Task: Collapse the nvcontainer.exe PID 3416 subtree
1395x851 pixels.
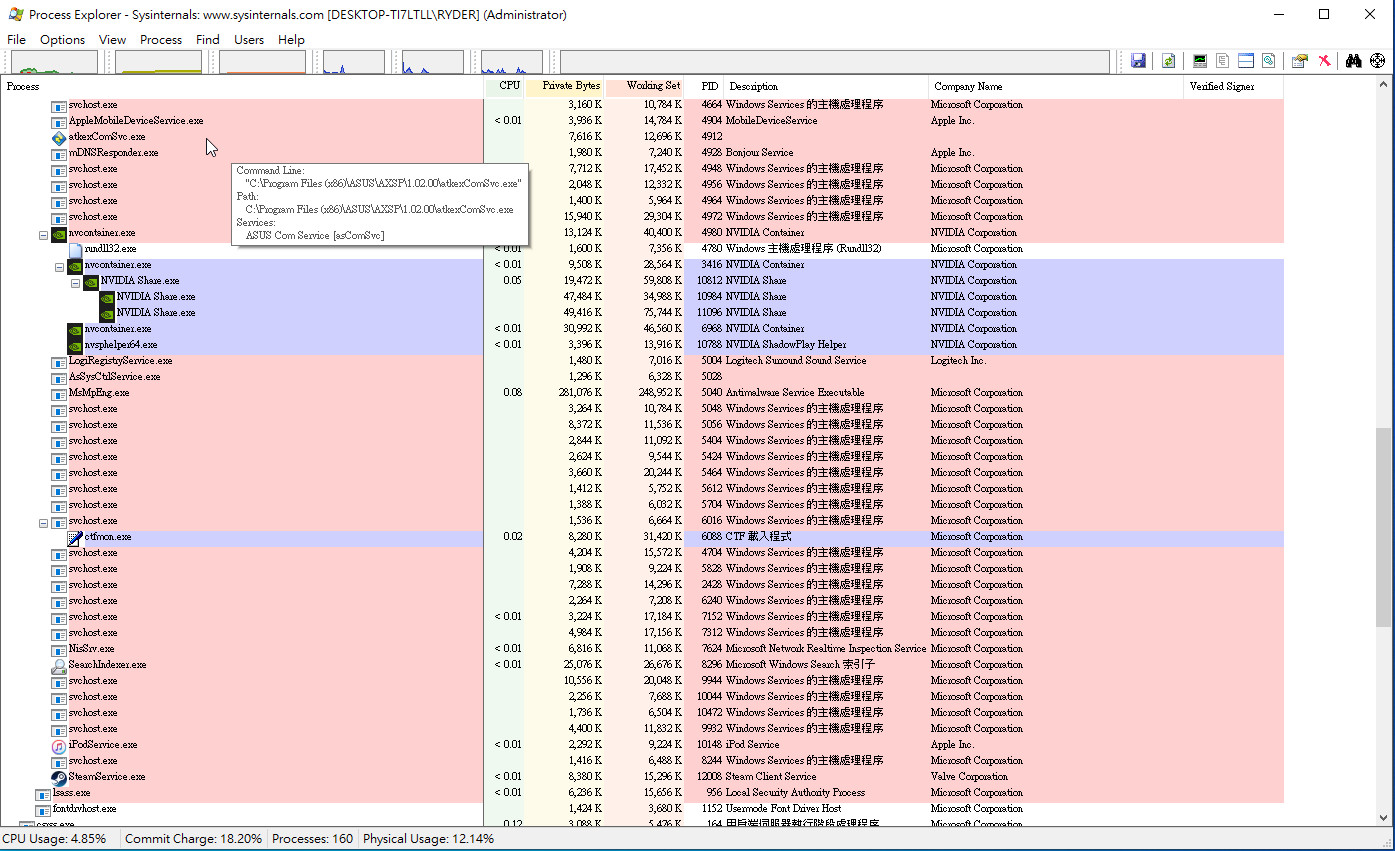Action: click(x=59, y=268)
